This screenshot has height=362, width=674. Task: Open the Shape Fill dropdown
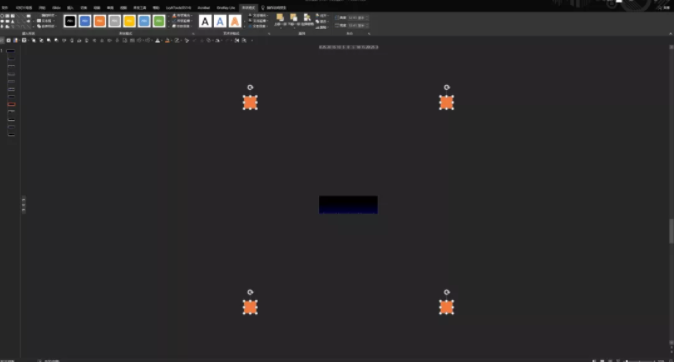pyautogui.click(x=182, y=15)
